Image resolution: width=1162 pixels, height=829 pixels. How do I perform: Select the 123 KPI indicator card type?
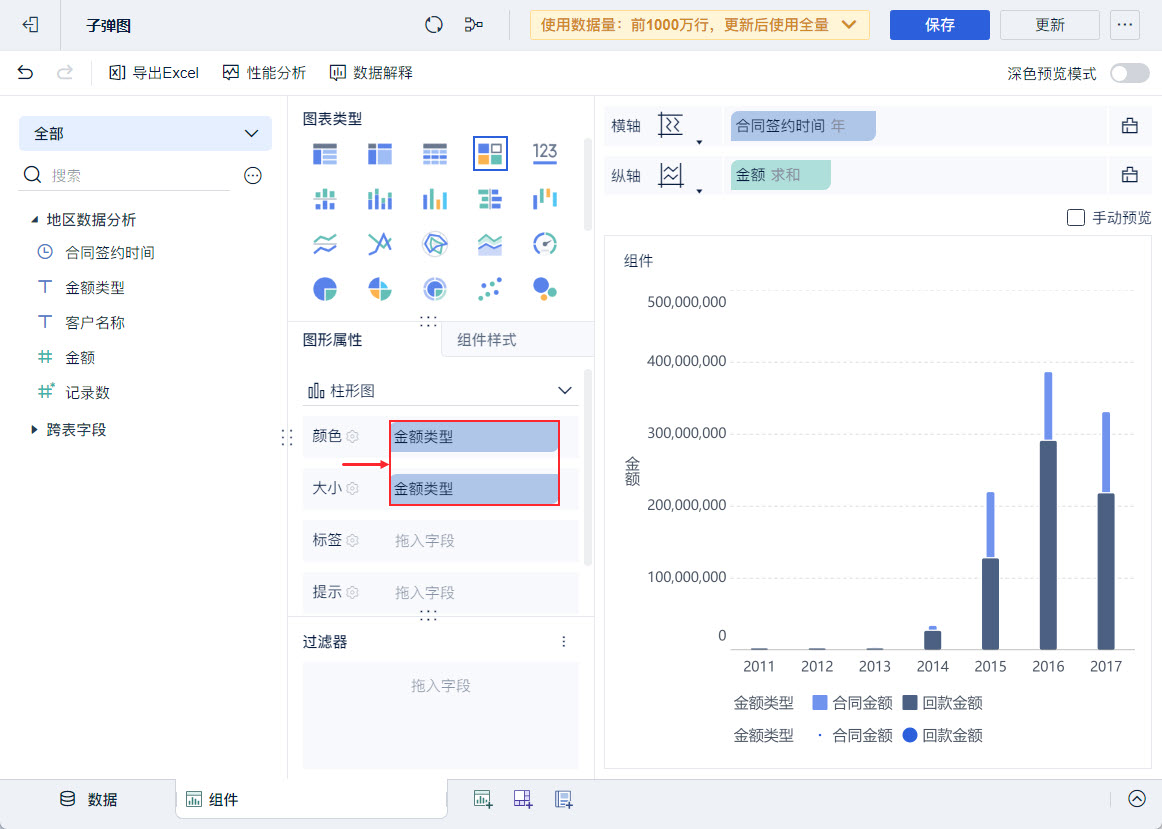pyautogui.click(x=545, y=153)
